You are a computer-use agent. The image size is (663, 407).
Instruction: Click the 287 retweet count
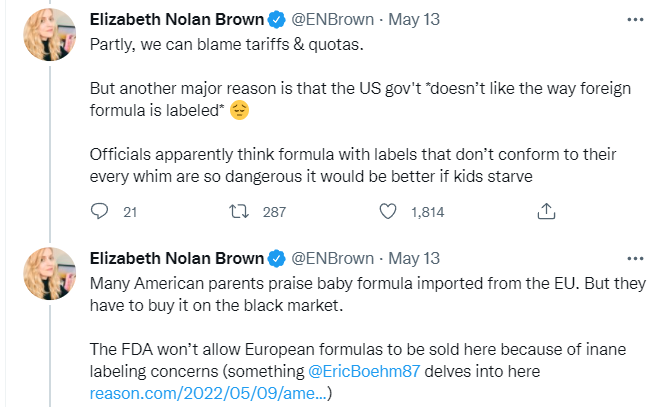[x=274, y=212]
